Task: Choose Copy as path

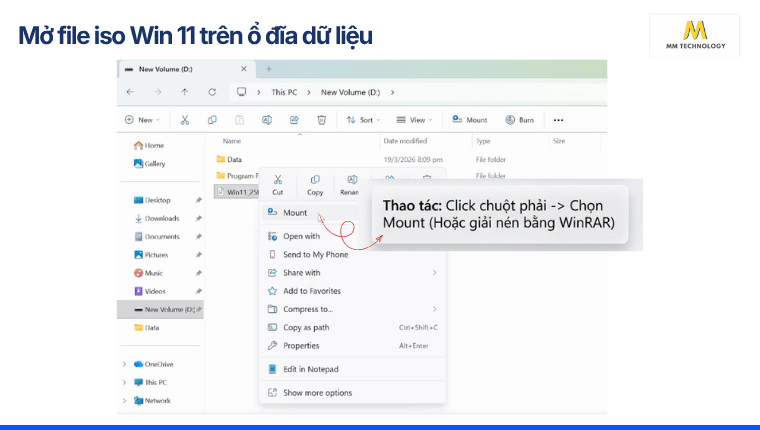Action: [353, 328]
